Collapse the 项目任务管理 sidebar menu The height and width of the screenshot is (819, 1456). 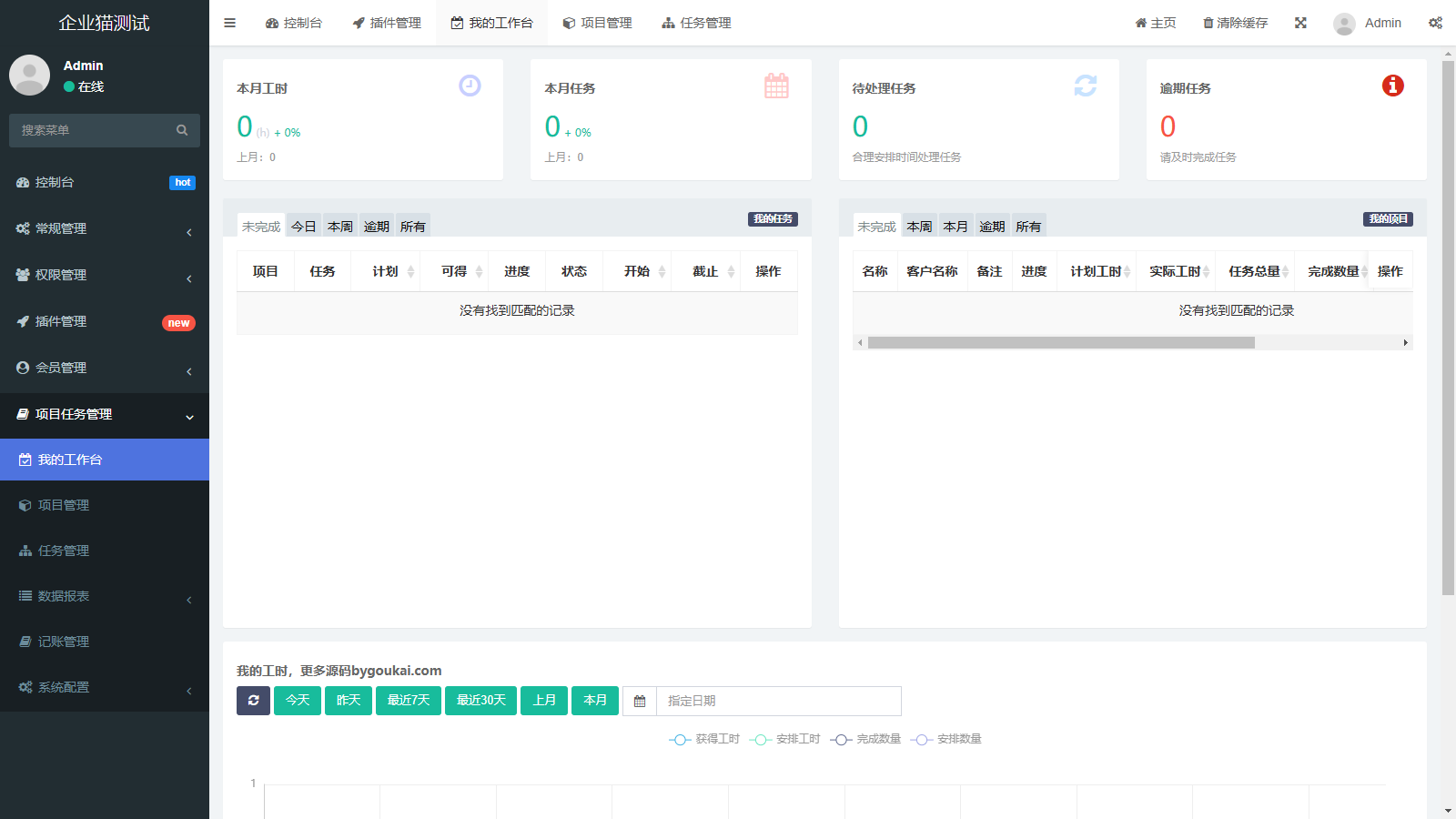(105, 414)
